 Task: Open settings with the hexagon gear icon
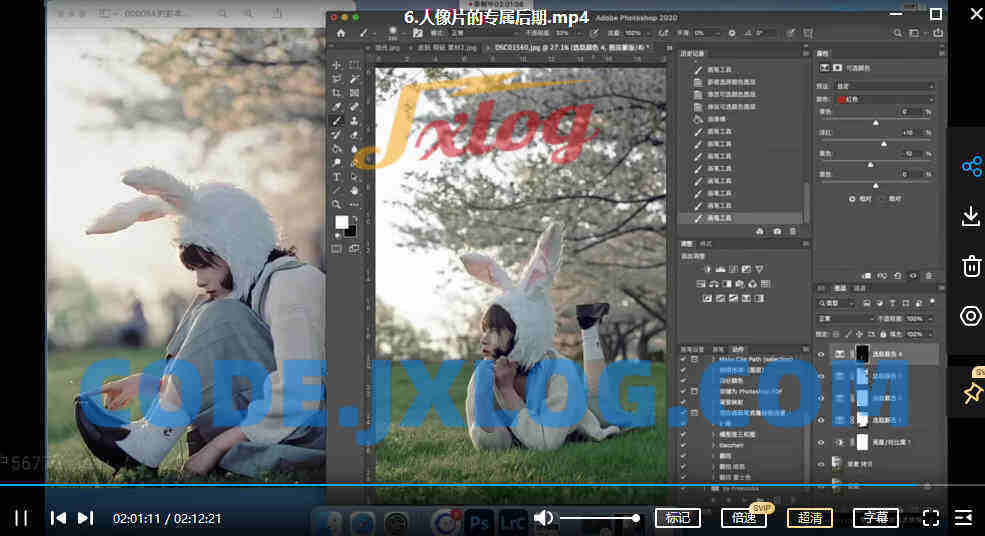click(971, 316)
